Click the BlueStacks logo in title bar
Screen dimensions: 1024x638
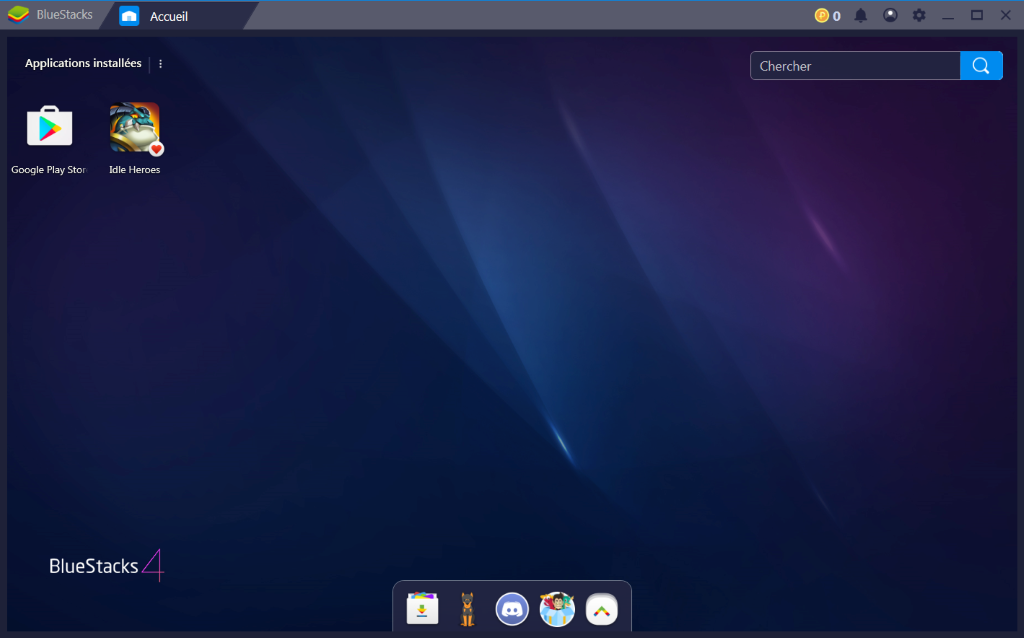tap(19, 14)
